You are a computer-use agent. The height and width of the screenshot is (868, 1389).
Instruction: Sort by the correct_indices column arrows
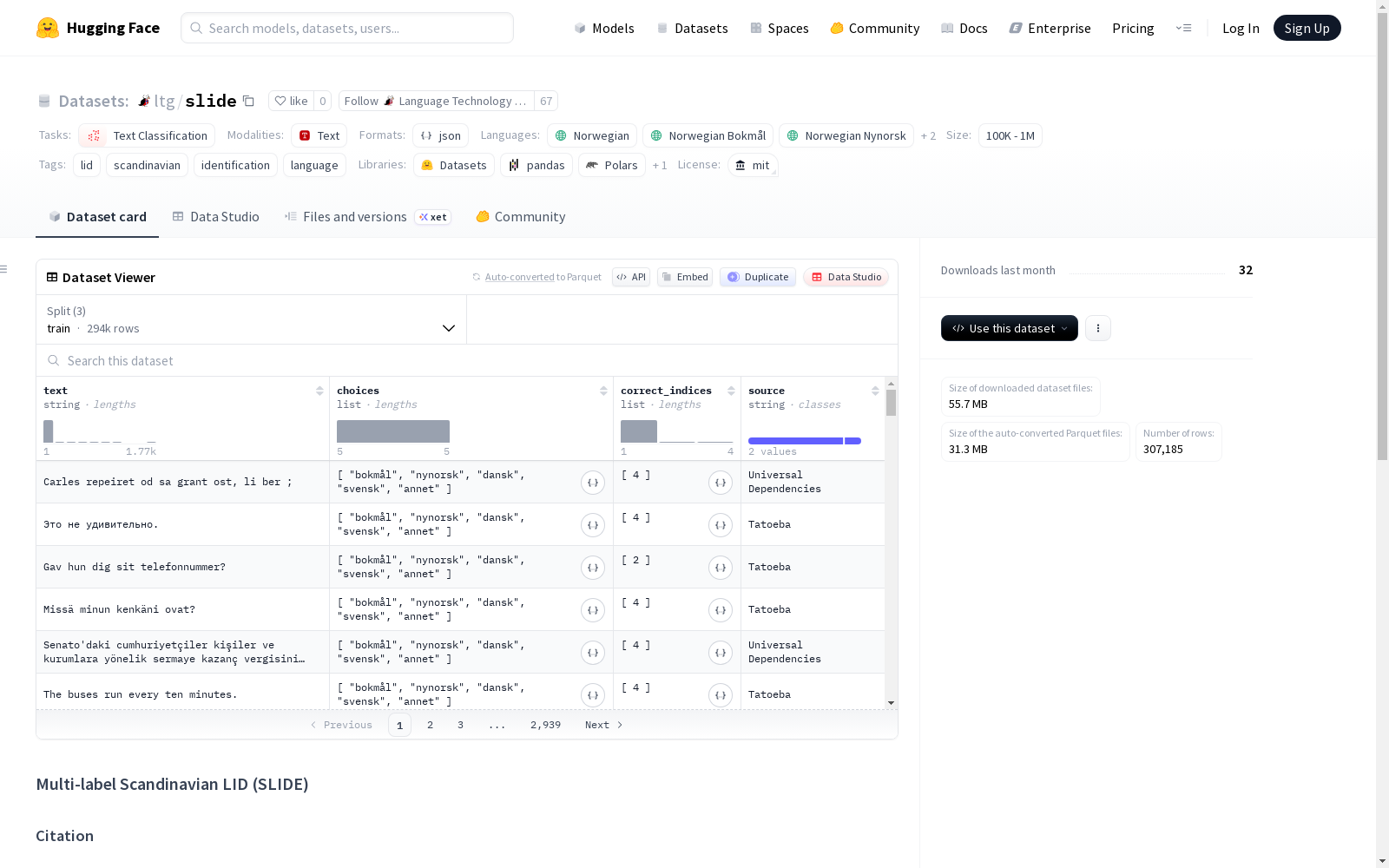[731, 391]
